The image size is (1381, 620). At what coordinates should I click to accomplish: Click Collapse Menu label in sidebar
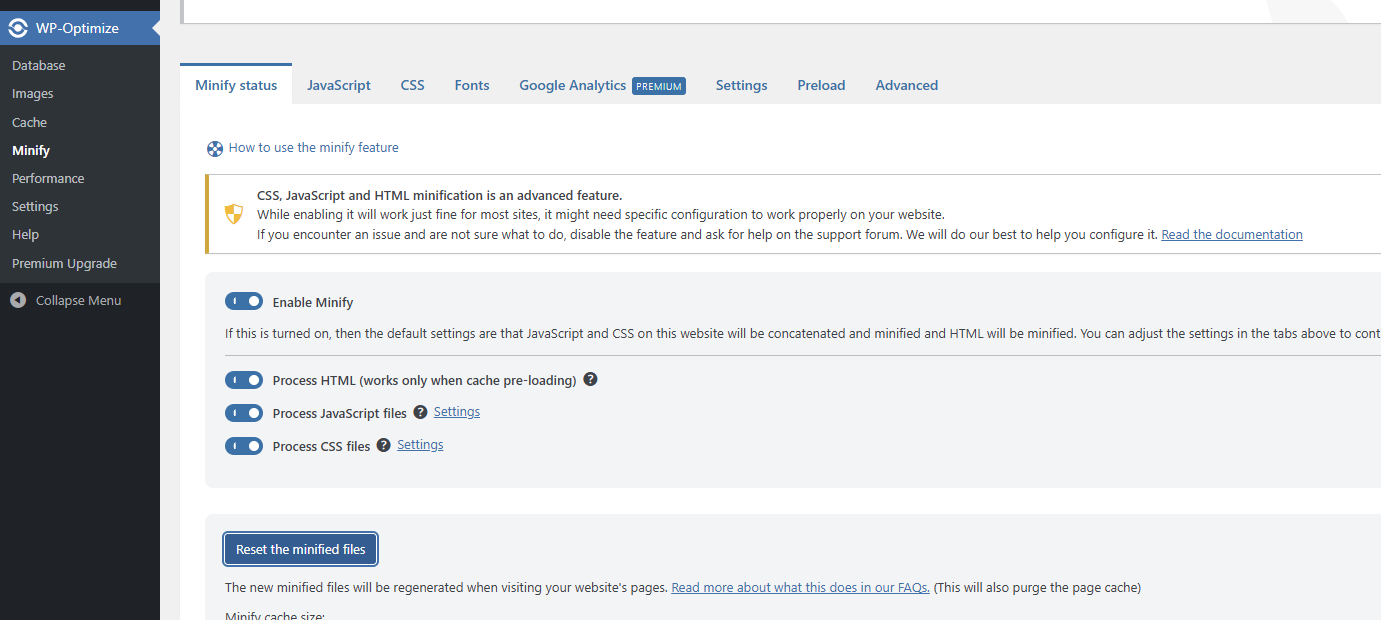(x=78, y=300)
